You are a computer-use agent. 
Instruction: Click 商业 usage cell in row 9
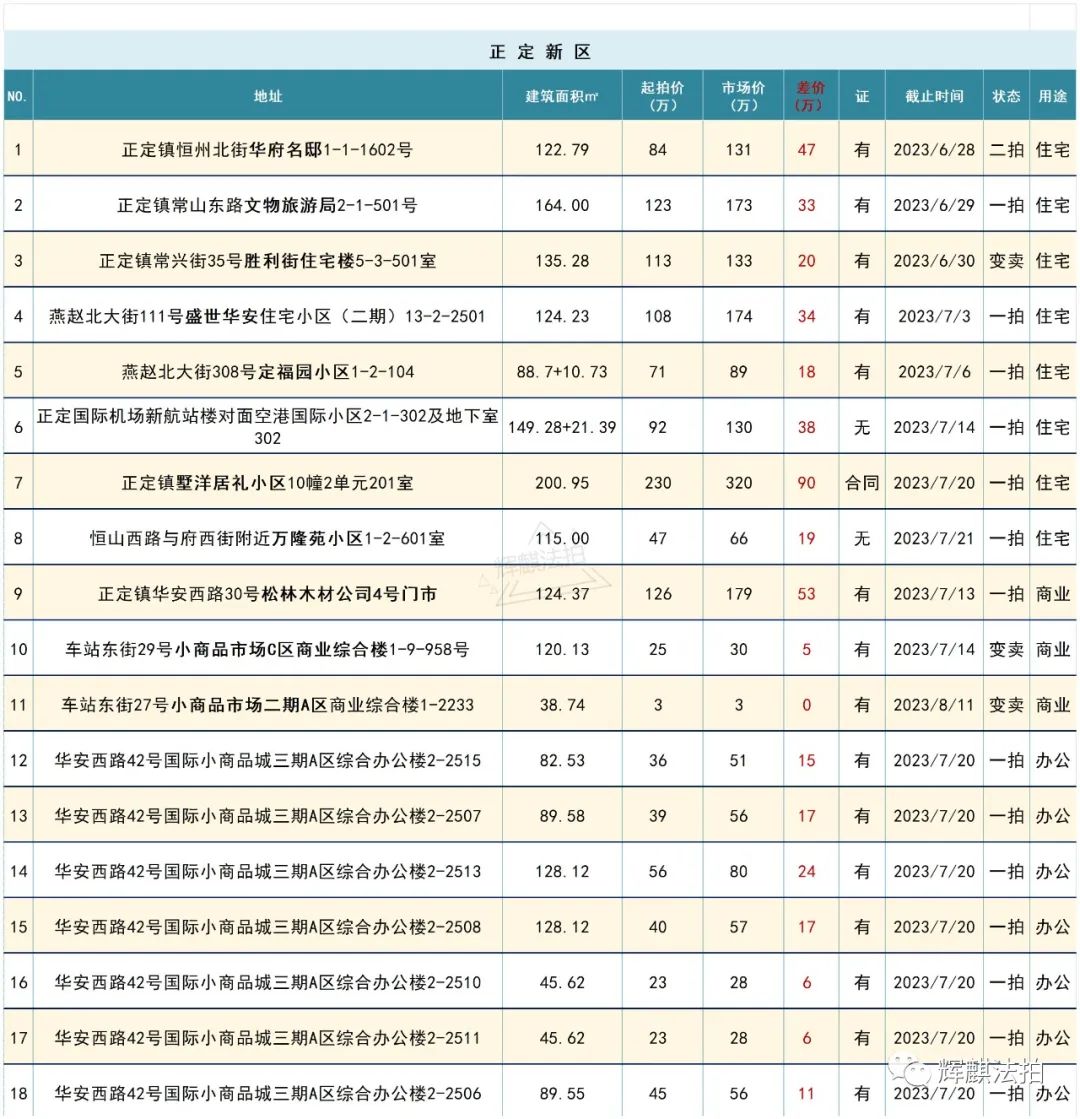1052,594
